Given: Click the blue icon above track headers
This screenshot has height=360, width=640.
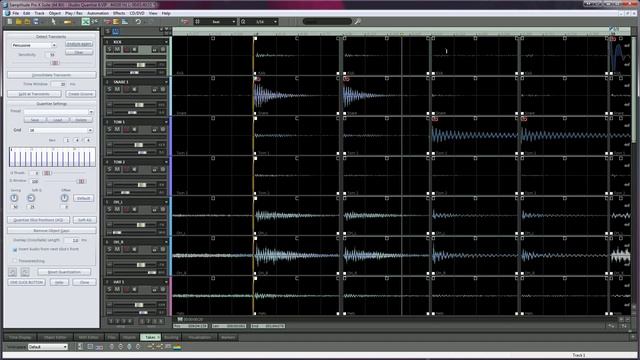Looking at the screenshot, I should click(116, 31).
